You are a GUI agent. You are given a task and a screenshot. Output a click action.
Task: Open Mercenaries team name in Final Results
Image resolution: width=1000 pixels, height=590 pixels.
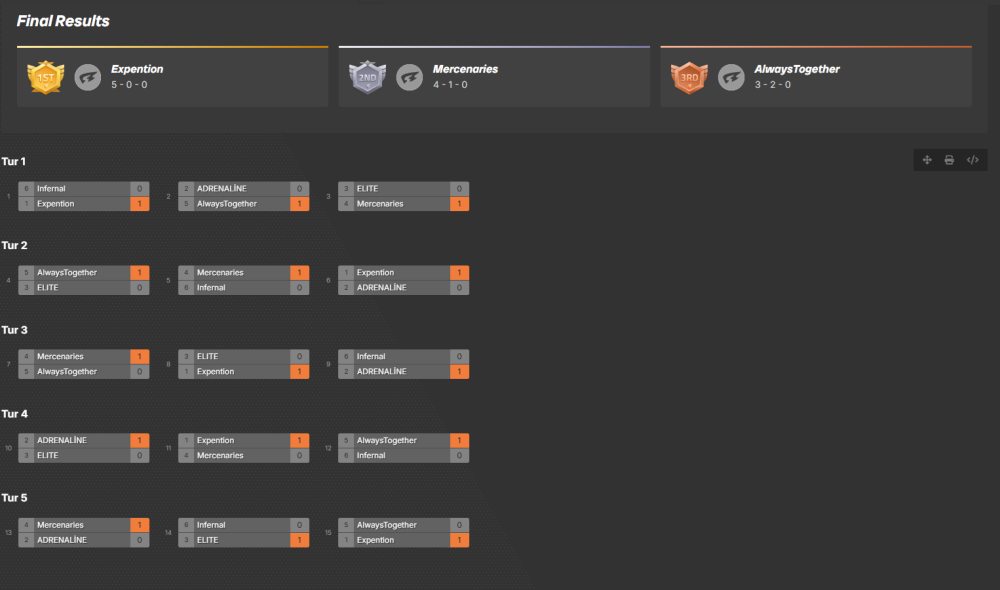pos(465,69)
